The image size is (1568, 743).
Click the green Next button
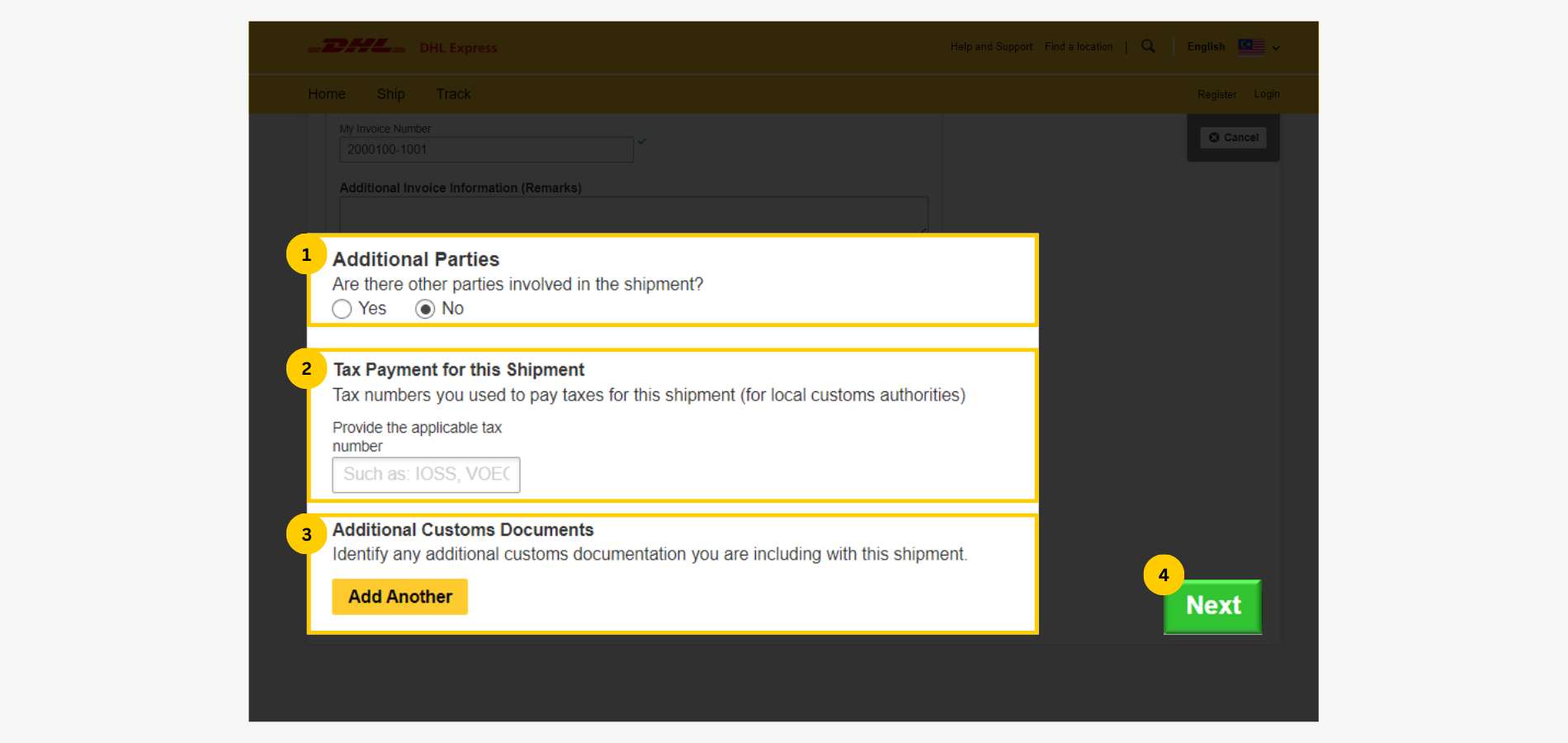pos(1212,606)
